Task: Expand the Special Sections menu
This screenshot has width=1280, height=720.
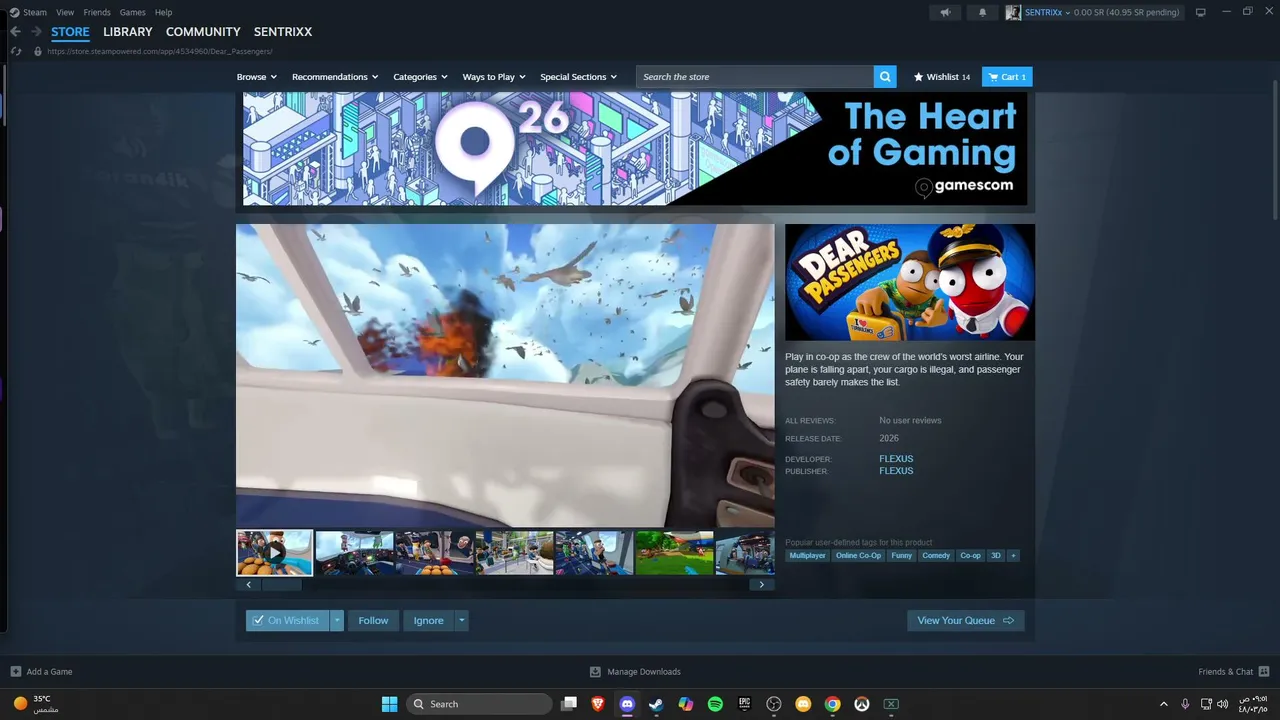Action: (579, 77)
